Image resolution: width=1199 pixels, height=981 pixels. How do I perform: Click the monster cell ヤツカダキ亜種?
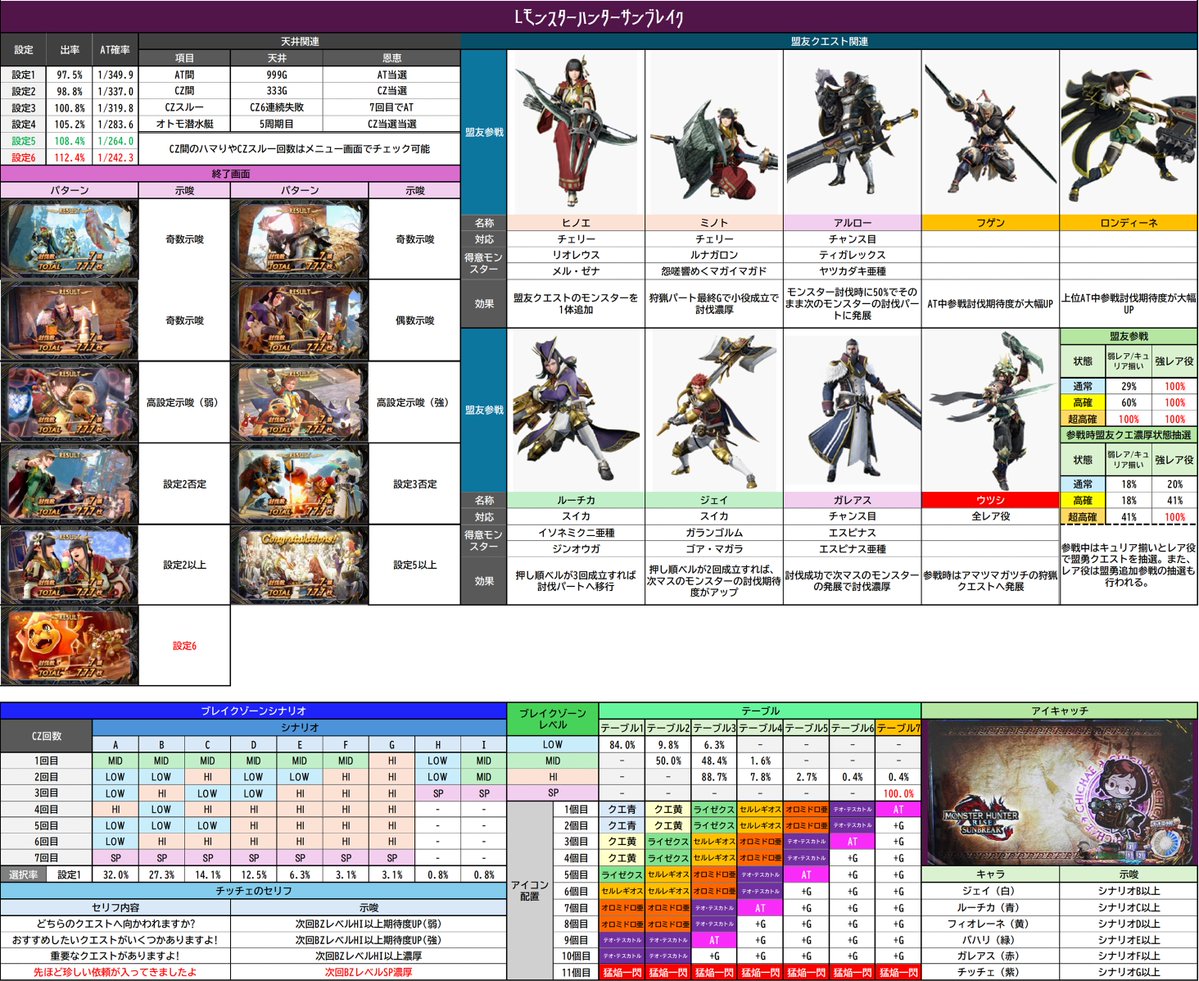[x=853, y=271]
